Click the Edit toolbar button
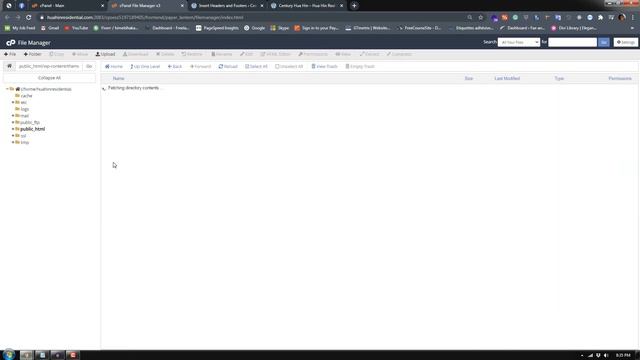 [x=247, y=54]
